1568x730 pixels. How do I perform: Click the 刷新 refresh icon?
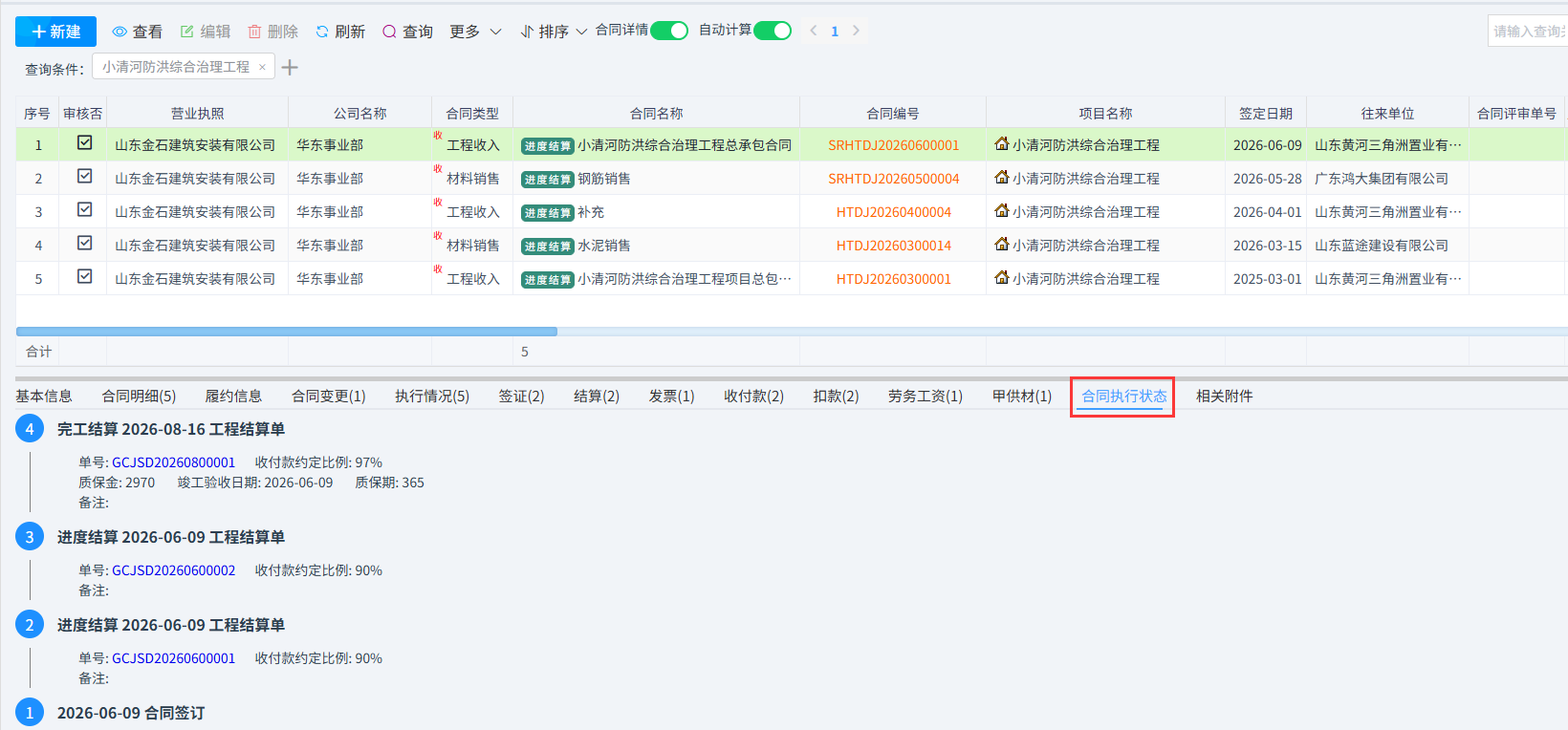tap(322, 32)
